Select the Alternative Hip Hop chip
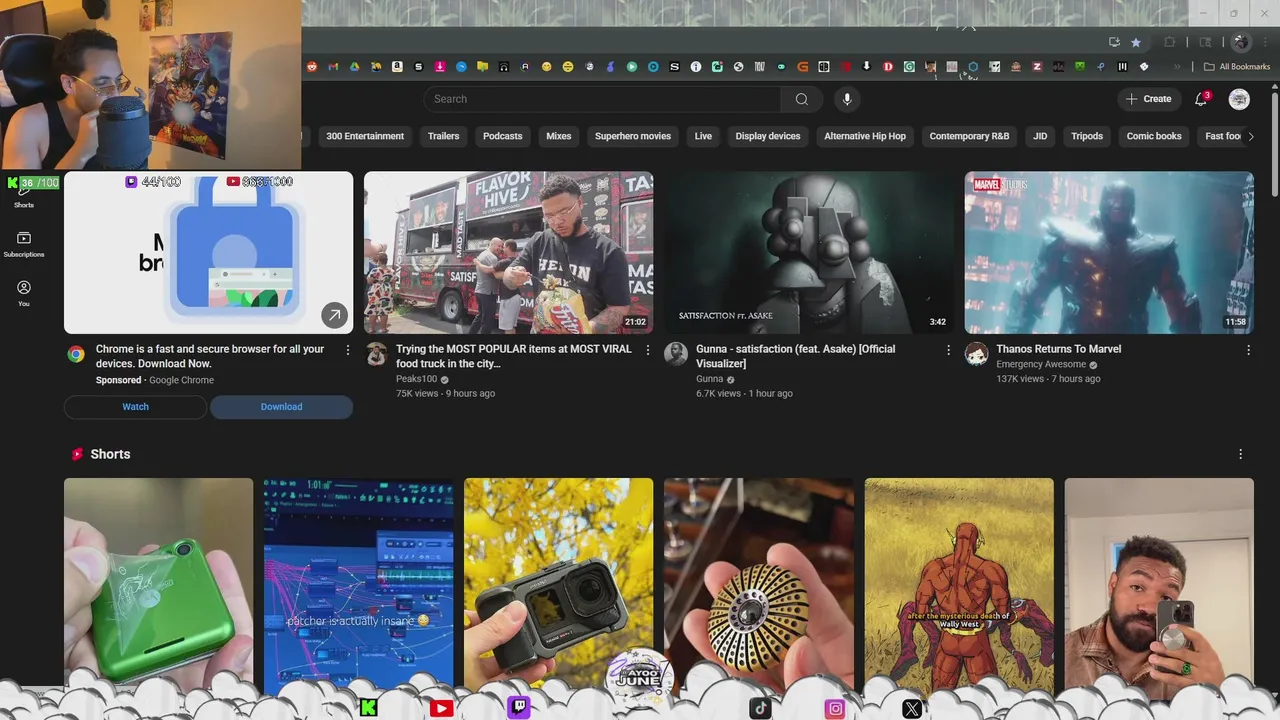This screenshot has width=1280, height=720. [865, 136]
